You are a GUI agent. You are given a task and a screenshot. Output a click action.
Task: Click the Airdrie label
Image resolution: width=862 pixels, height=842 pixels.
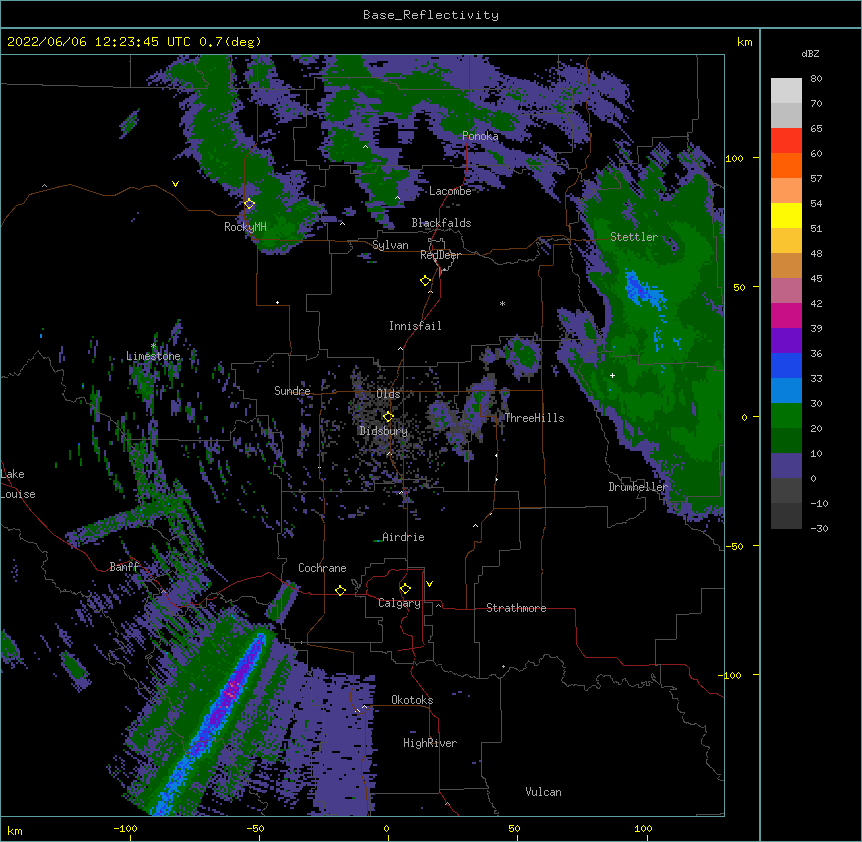(x=404, y=537)
